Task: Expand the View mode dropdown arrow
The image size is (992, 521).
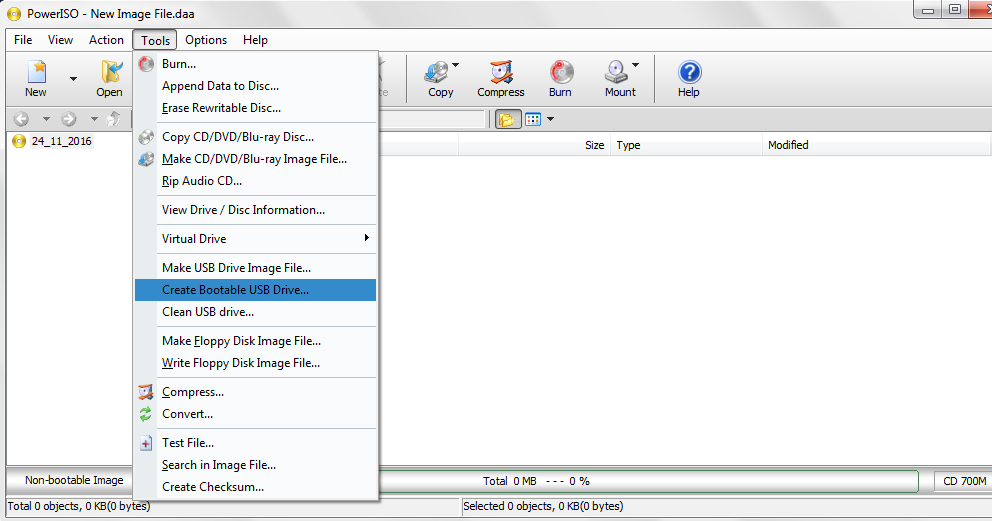Action: pyautogui.click(x=550, y=119)
